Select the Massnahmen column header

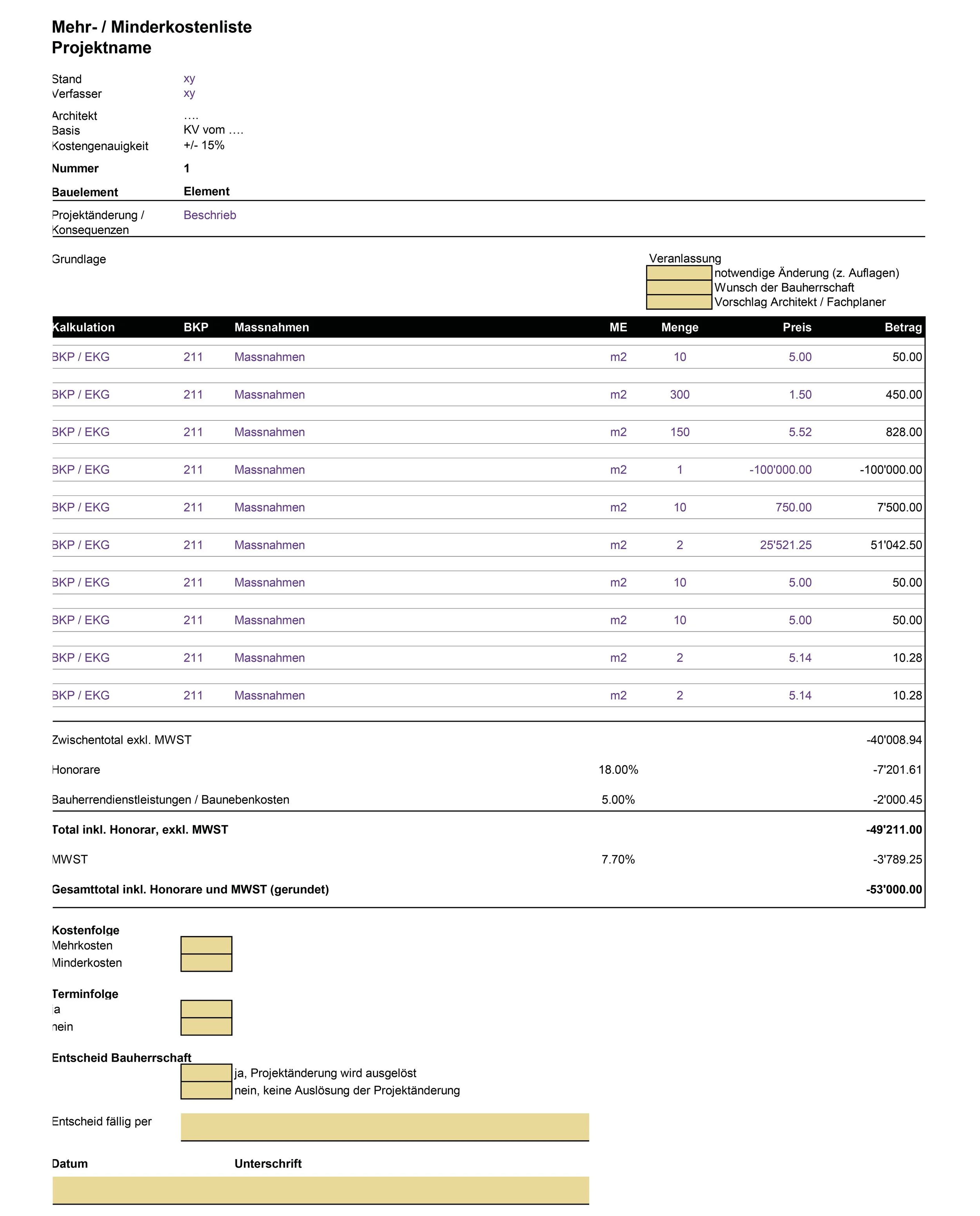[x=272, y=327]
